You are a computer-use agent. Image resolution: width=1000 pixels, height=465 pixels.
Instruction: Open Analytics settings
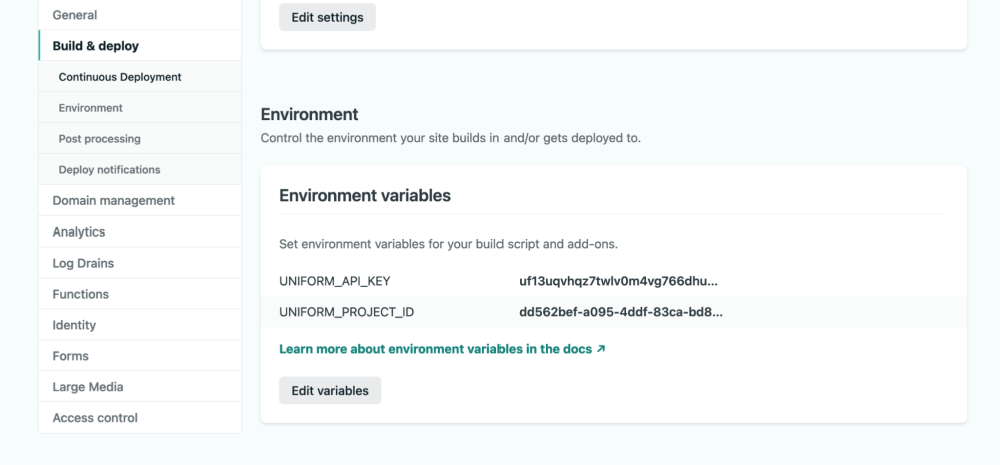pyautogui.click(x=79, y=232)
